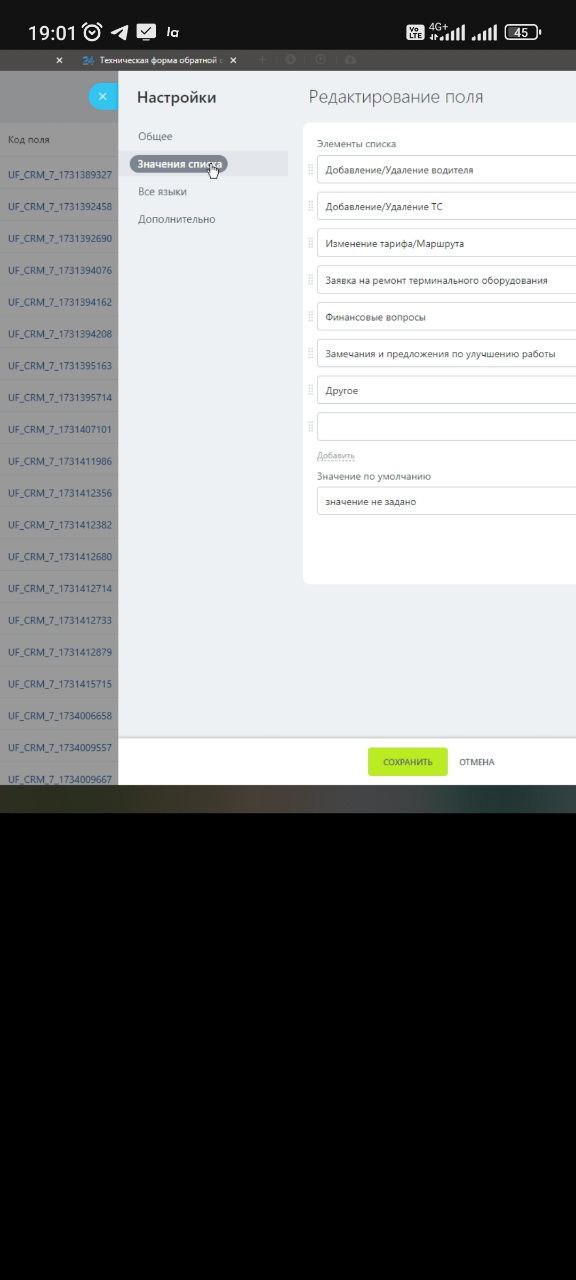Select drag handle of Изменение тарифа/Маршрута
Viewport: 576px width, 1280px height.
[x=310, y=243]
